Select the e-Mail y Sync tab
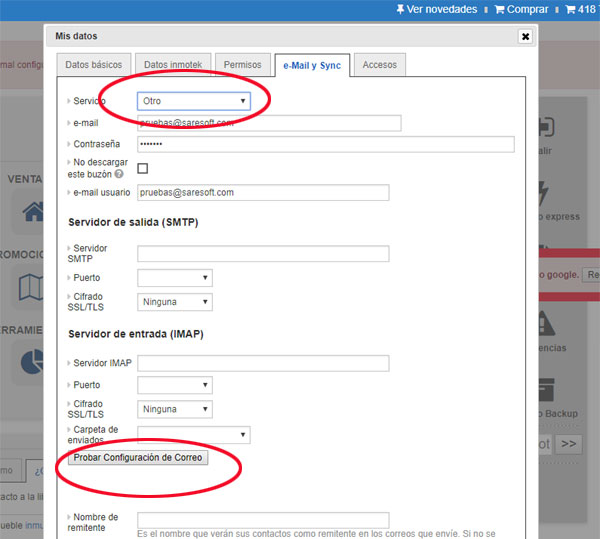 point(312,65)
